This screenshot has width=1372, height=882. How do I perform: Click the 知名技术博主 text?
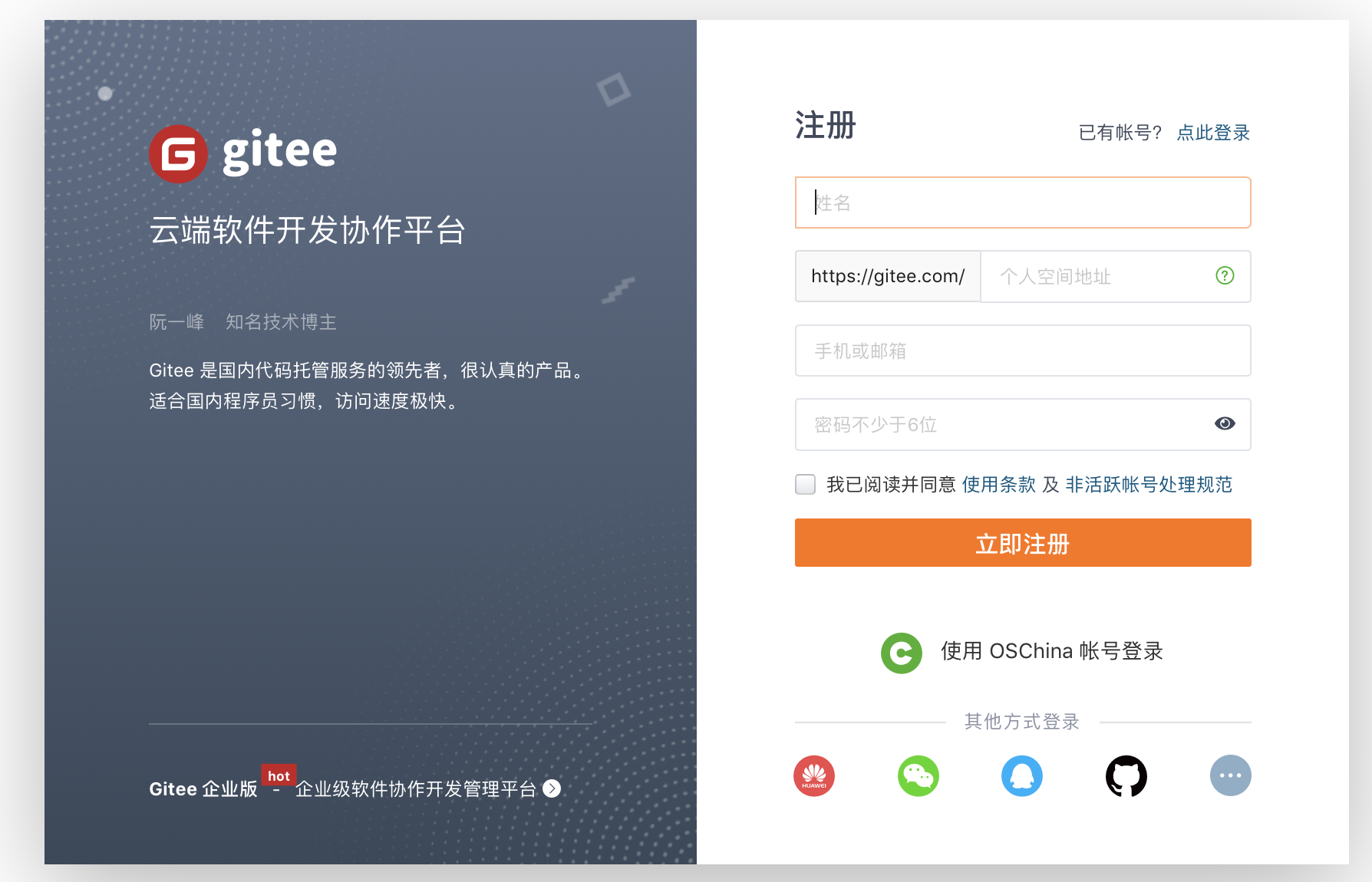click(x=281, y=322)
